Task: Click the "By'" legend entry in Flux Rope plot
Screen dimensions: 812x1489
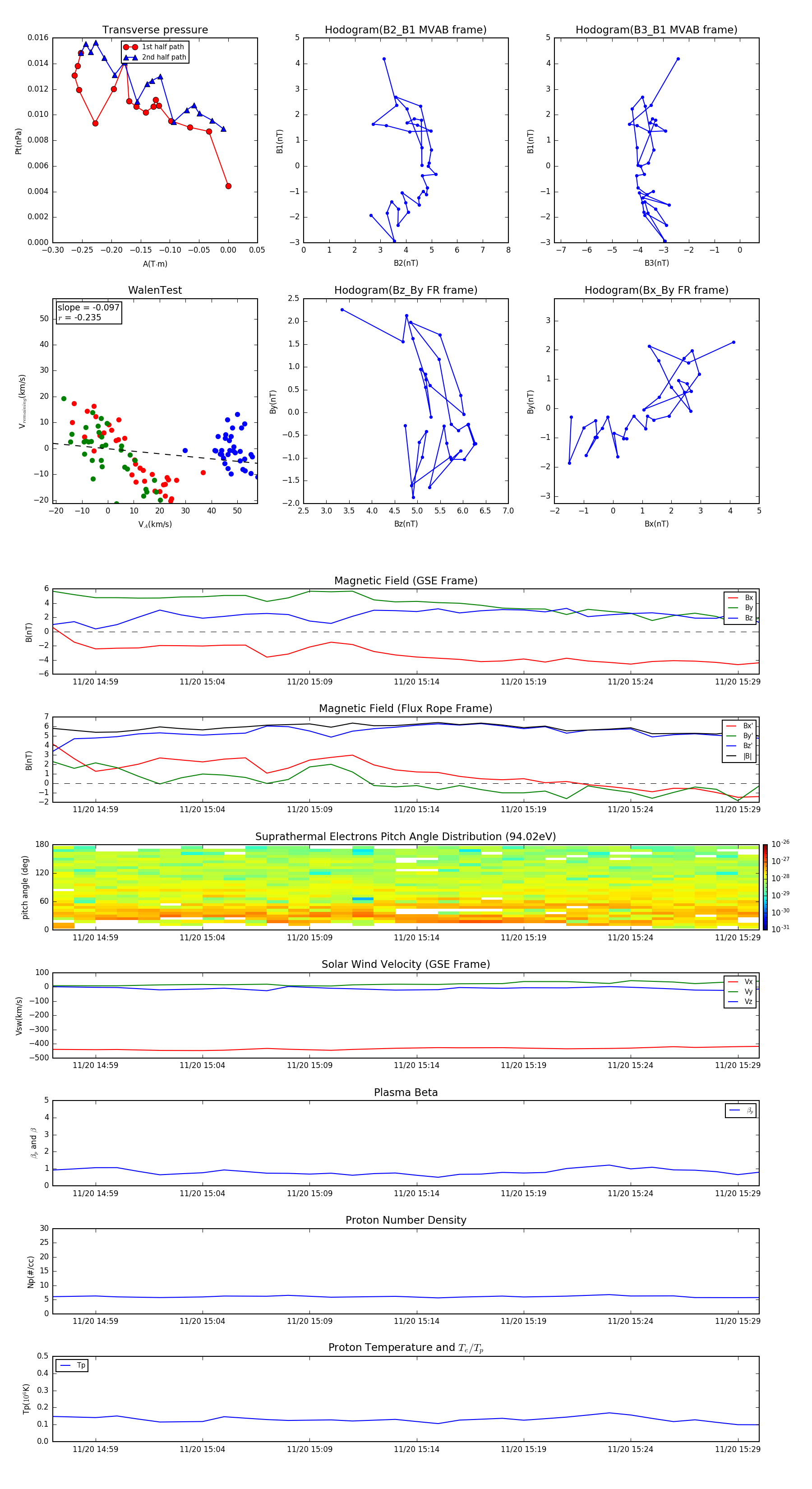Action: click(x=739, y=736)
